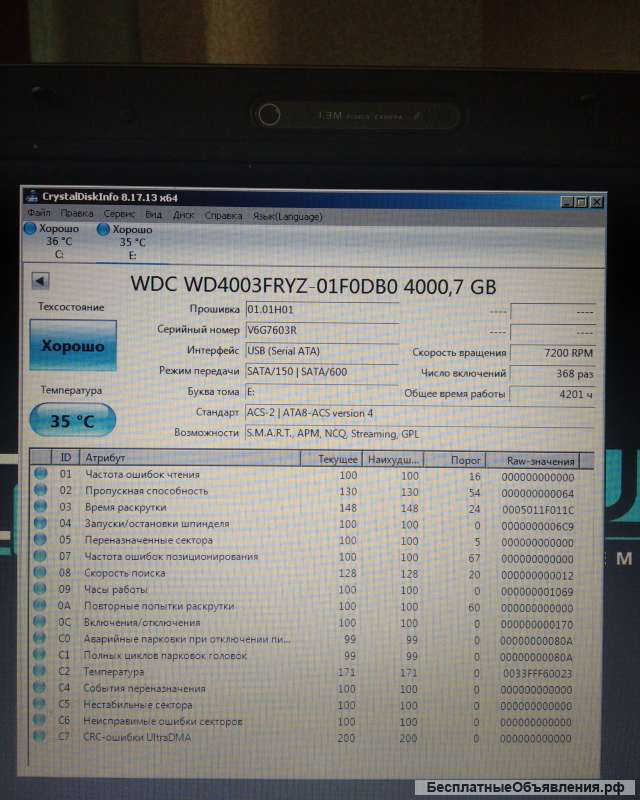Click raw value 0033FFF60023
The width and height of the screenshot is (640, 800).
537,673
